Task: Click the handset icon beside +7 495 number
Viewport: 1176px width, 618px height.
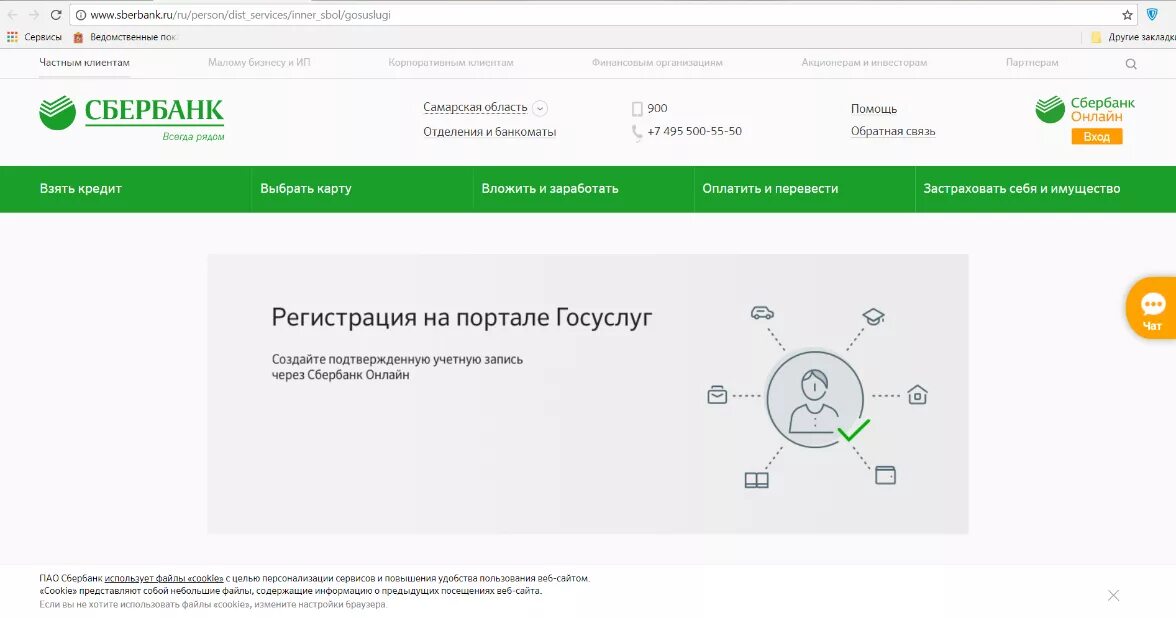Action: [x=637, y=133]
